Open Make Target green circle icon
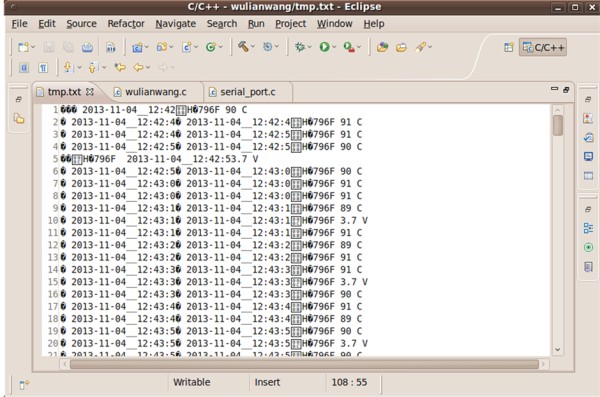The image size is (600, 397). tap(589, 247)
